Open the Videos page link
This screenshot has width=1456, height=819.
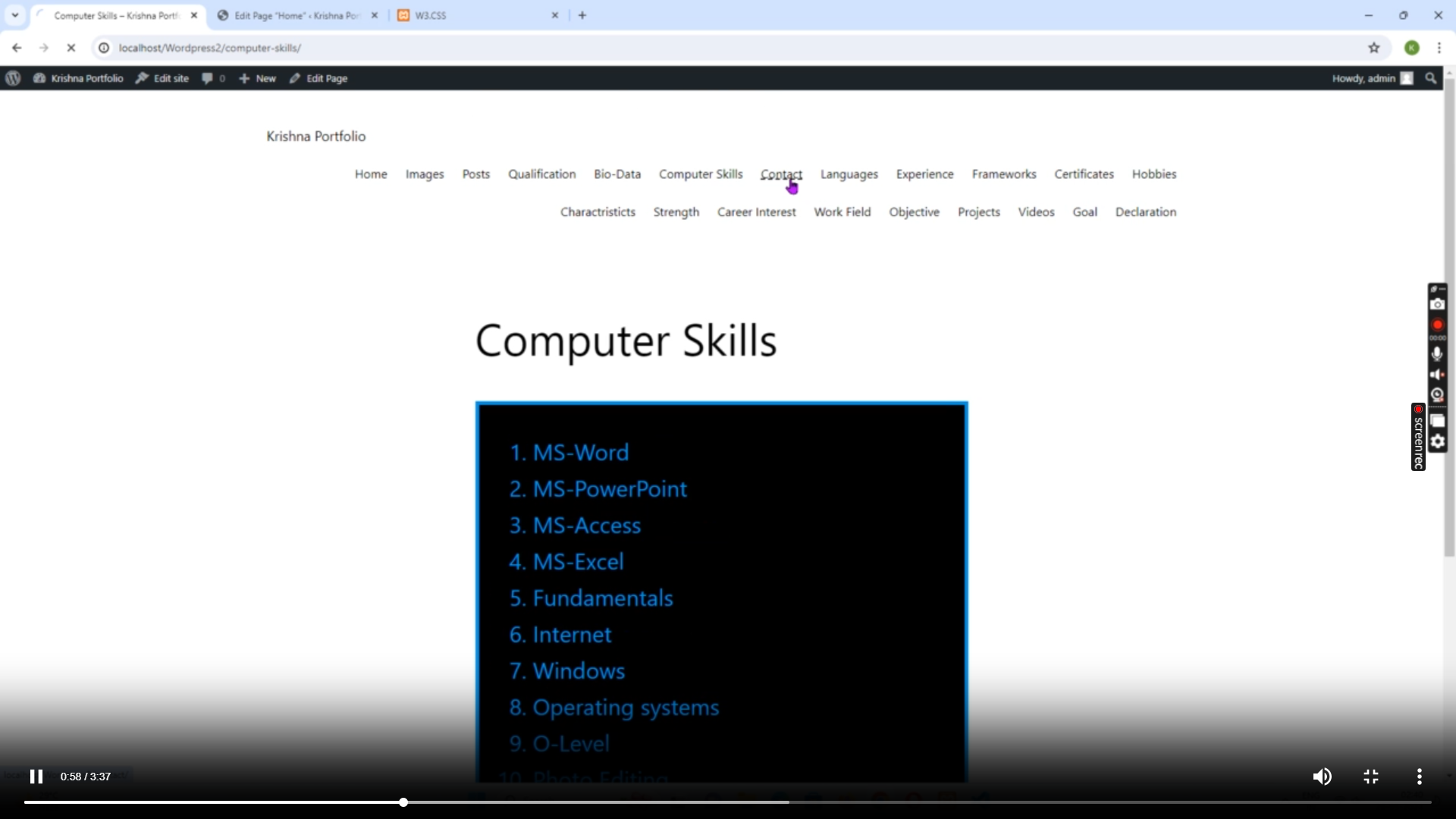[1037, 212]
